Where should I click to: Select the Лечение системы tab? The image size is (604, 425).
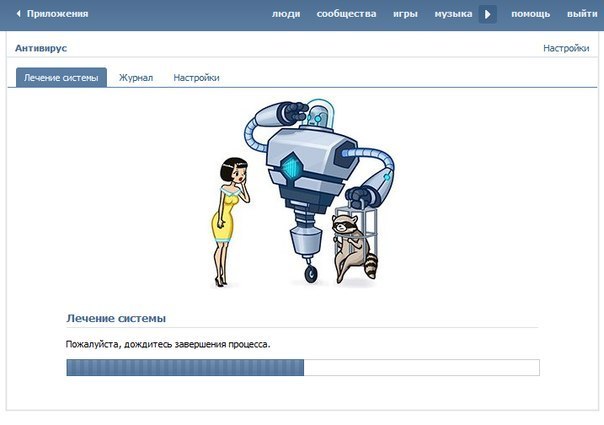(61, 77)
